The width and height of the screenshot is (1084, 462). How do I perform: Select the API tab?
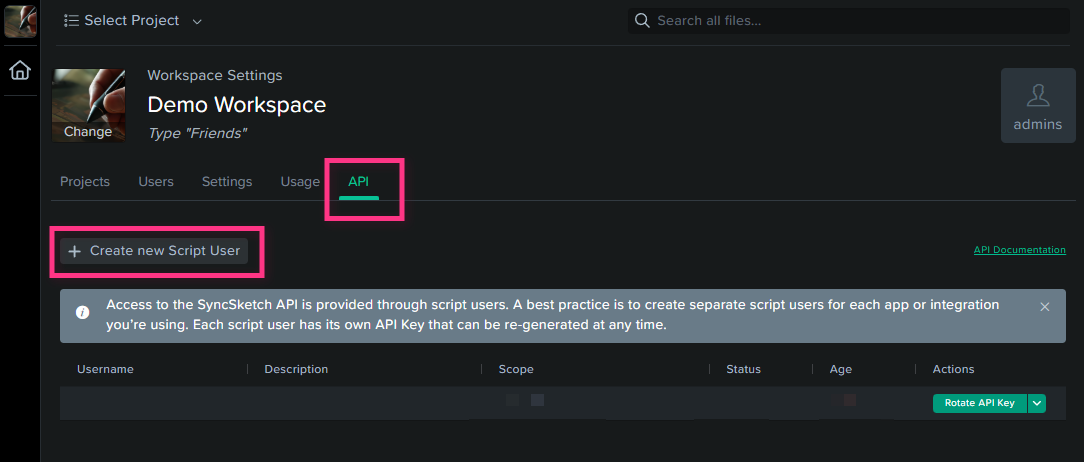[359, 183]
